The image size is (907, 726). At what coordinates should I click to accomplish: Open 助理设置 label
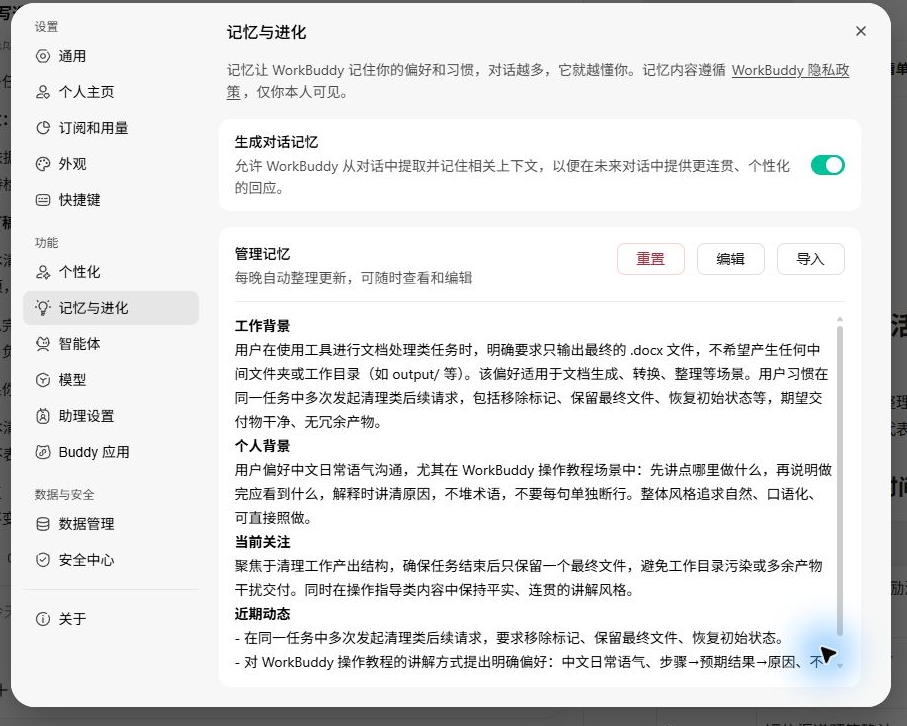pos(86,416)
